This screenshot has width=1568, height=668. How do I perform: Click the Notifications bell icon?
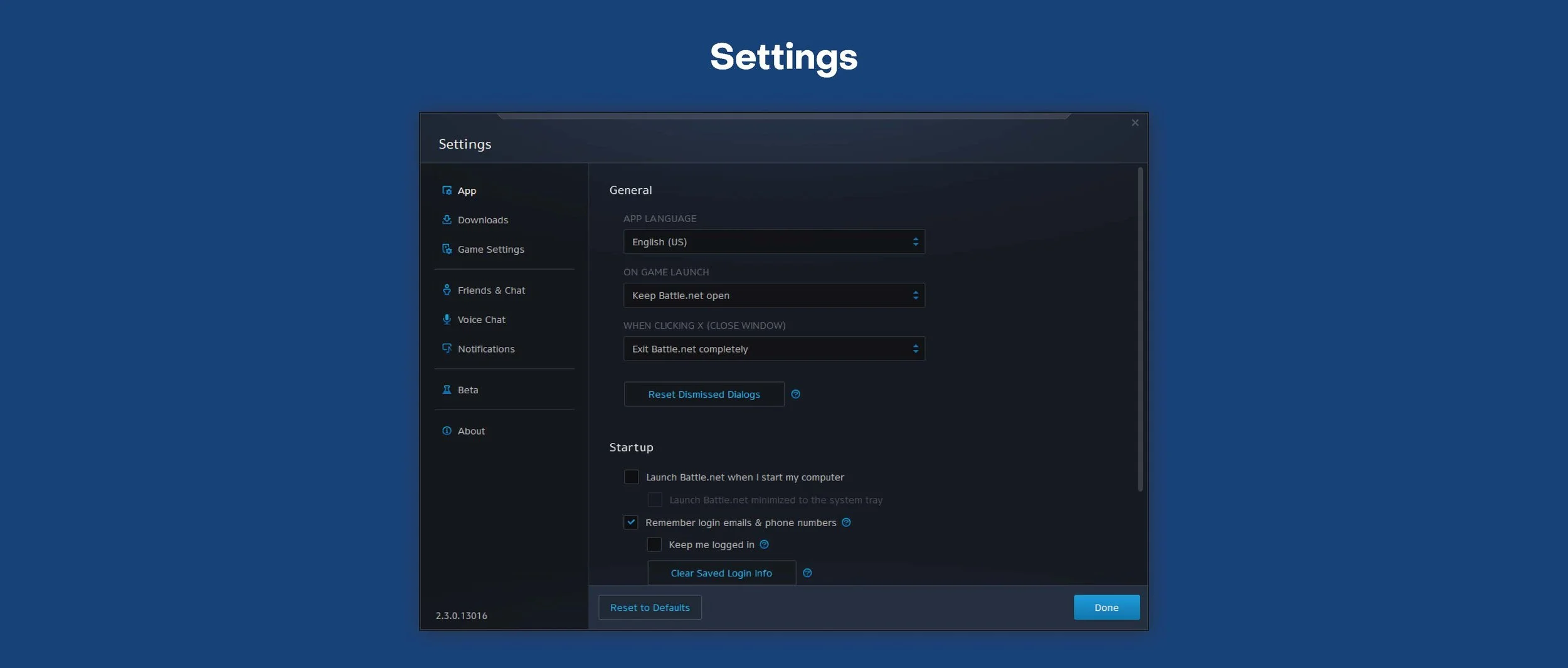click(447, 348)
